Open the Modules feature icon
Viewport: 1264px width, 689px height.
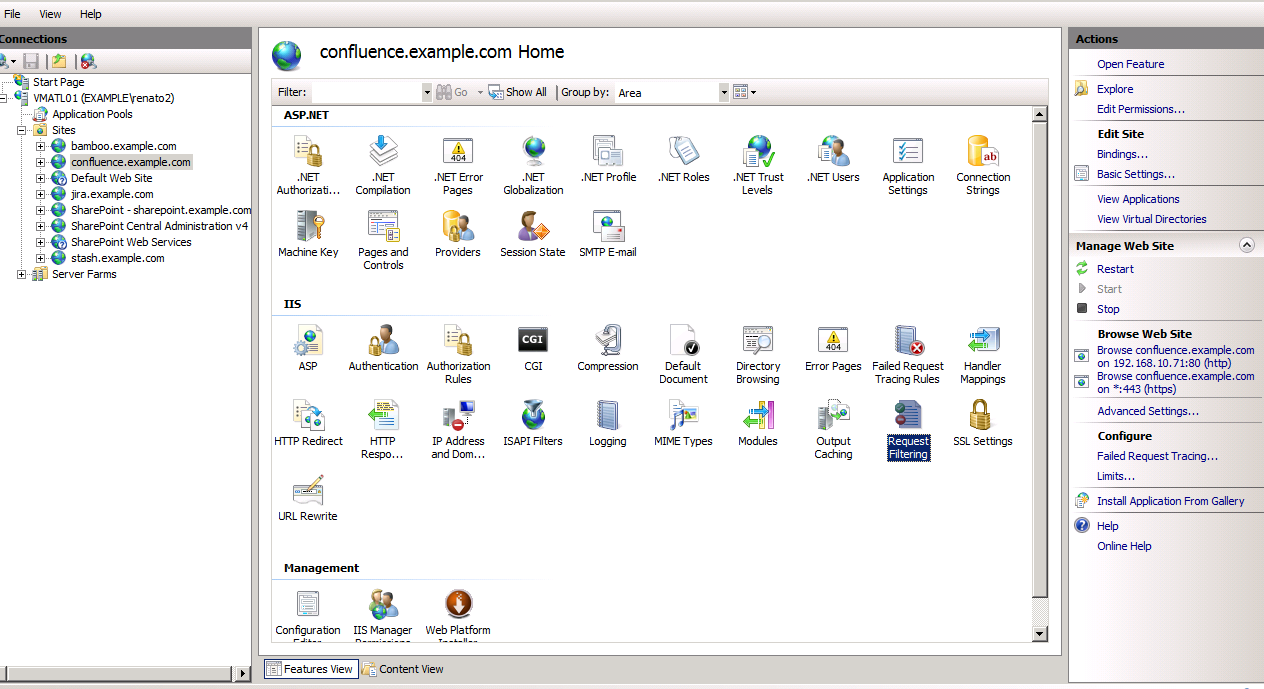758,423
